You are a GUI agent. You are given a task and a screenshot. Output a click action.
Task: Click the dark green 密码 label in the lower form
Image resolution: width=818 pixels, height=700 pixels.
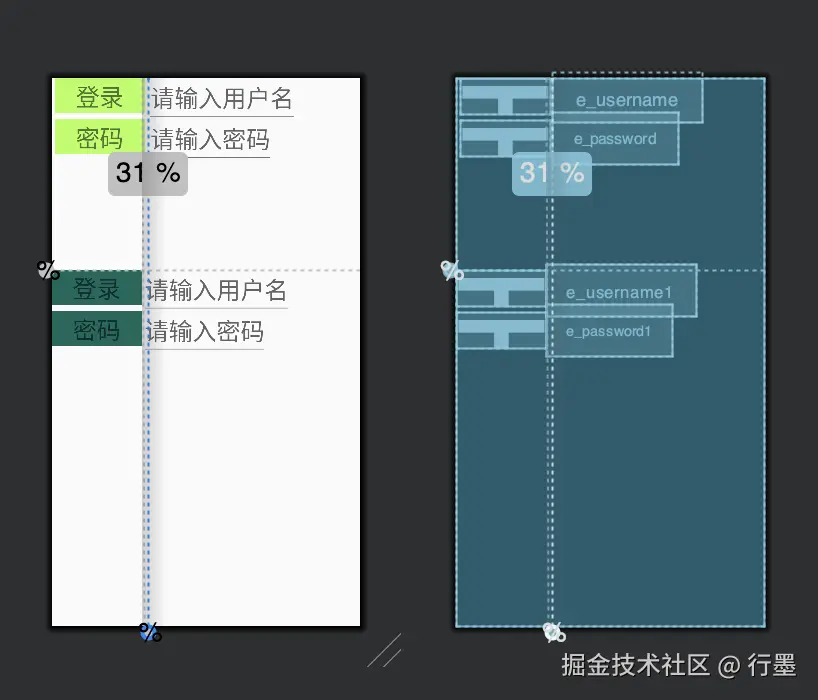click(x=96, y=332)
